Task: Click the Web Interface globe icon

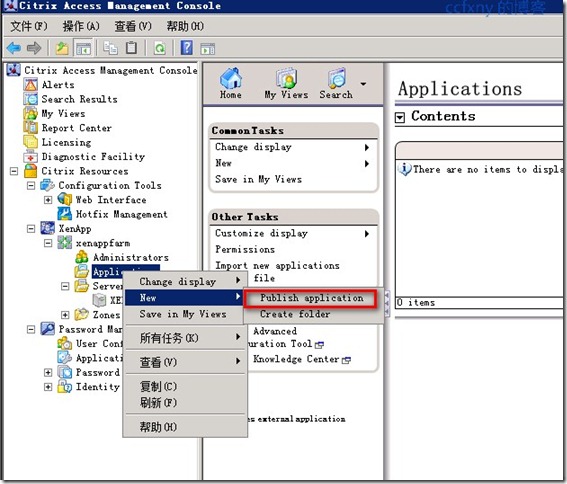Action: (x=65, y=199)
